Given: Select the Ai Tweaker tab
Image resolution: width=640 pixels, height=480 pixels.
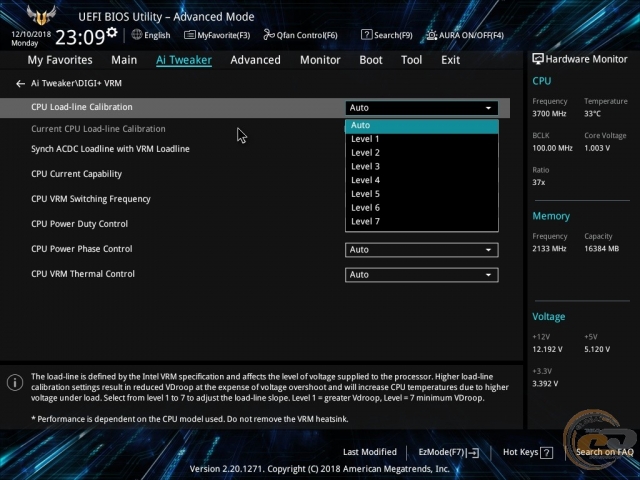Looking at the screenshot, I should pyautogui.click(x=184, y=60).
